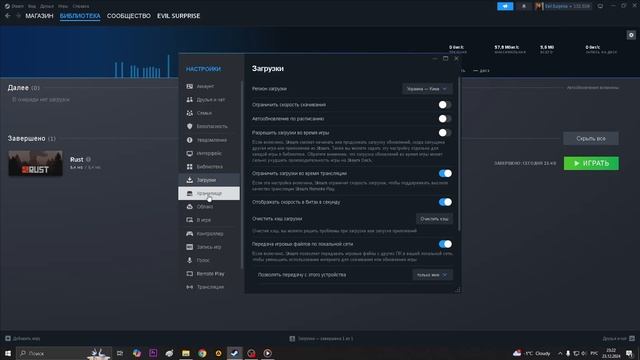Select Голос microphone section
Image resolution: width=640 pixels, height=360 pixels.
[x=209, y=260]
